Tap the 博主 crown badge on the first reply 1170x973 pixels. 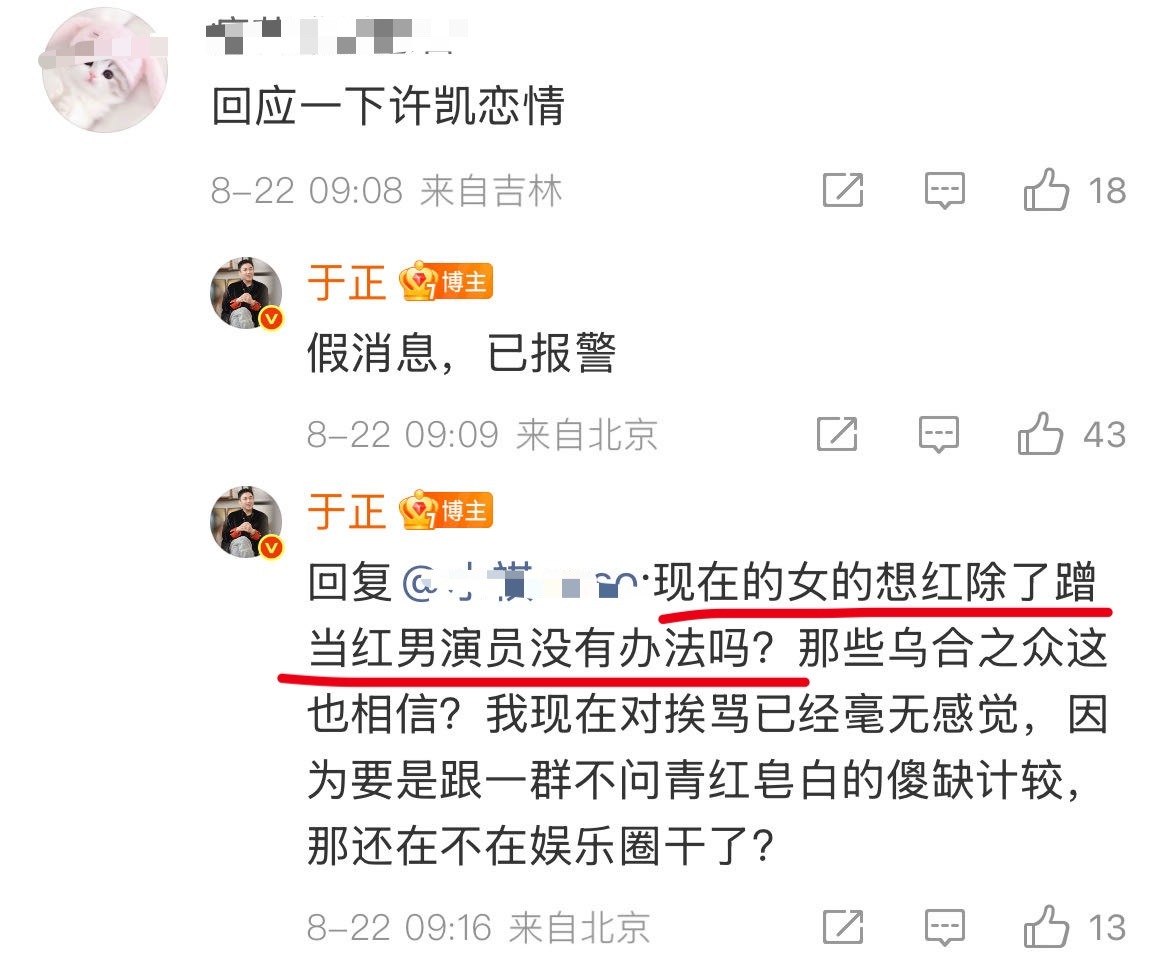[x=445, y=281]
